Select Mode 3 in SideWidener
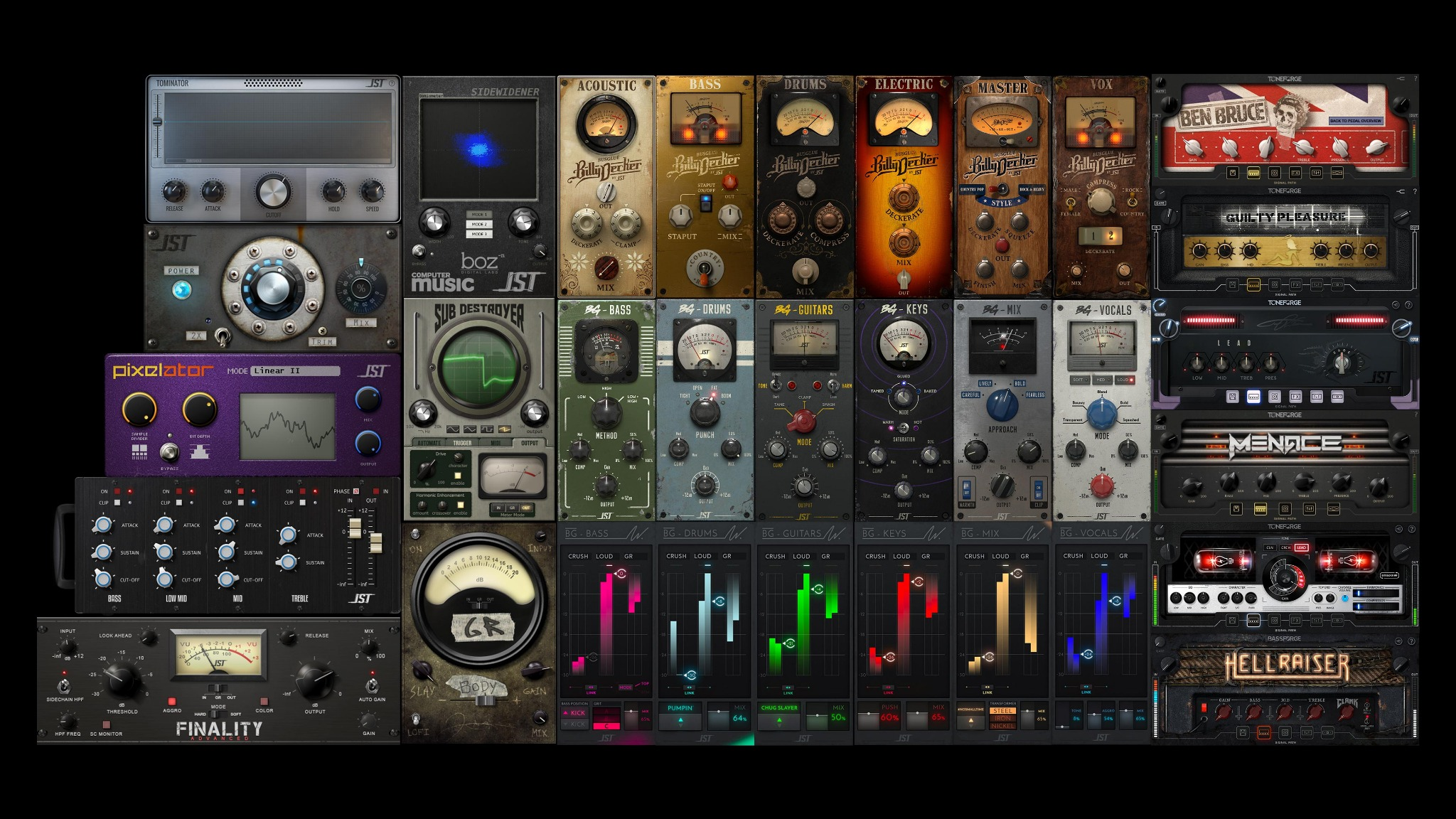The width and height of the screenshot is (1456, 819). 478,234
